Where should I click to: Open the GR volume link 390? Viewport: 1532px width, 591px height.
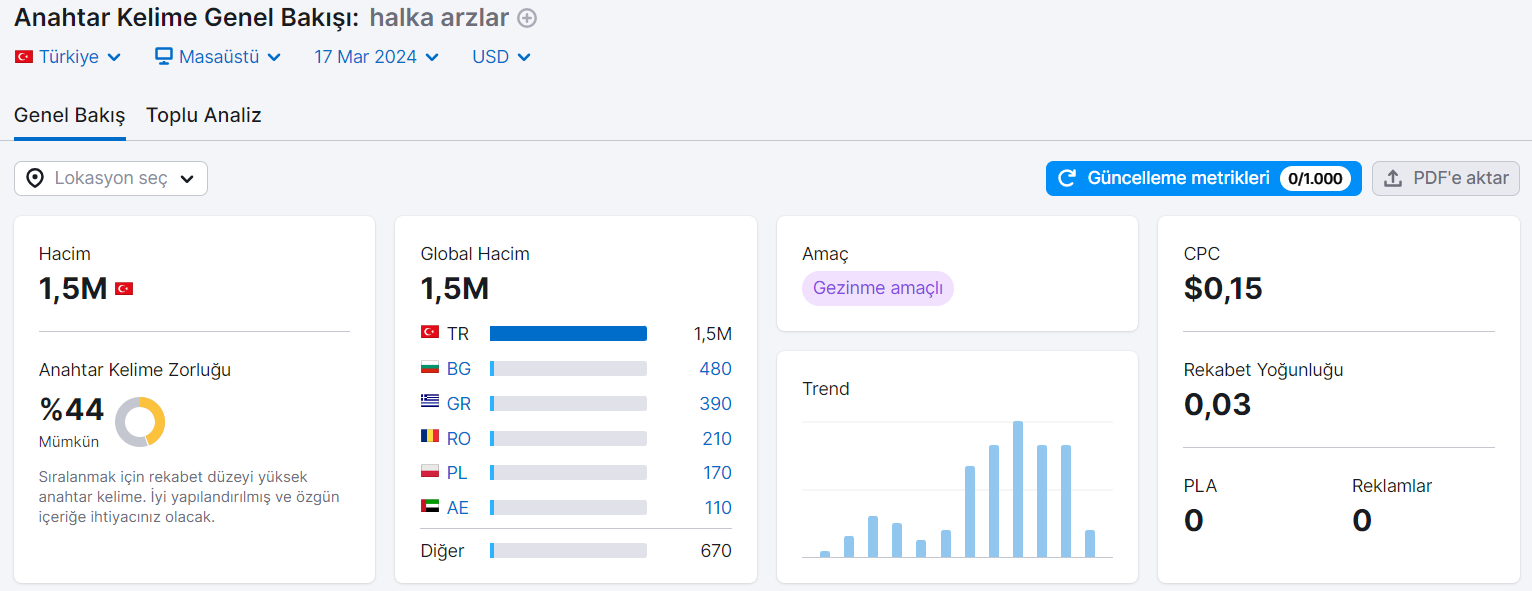click(716, 404)
